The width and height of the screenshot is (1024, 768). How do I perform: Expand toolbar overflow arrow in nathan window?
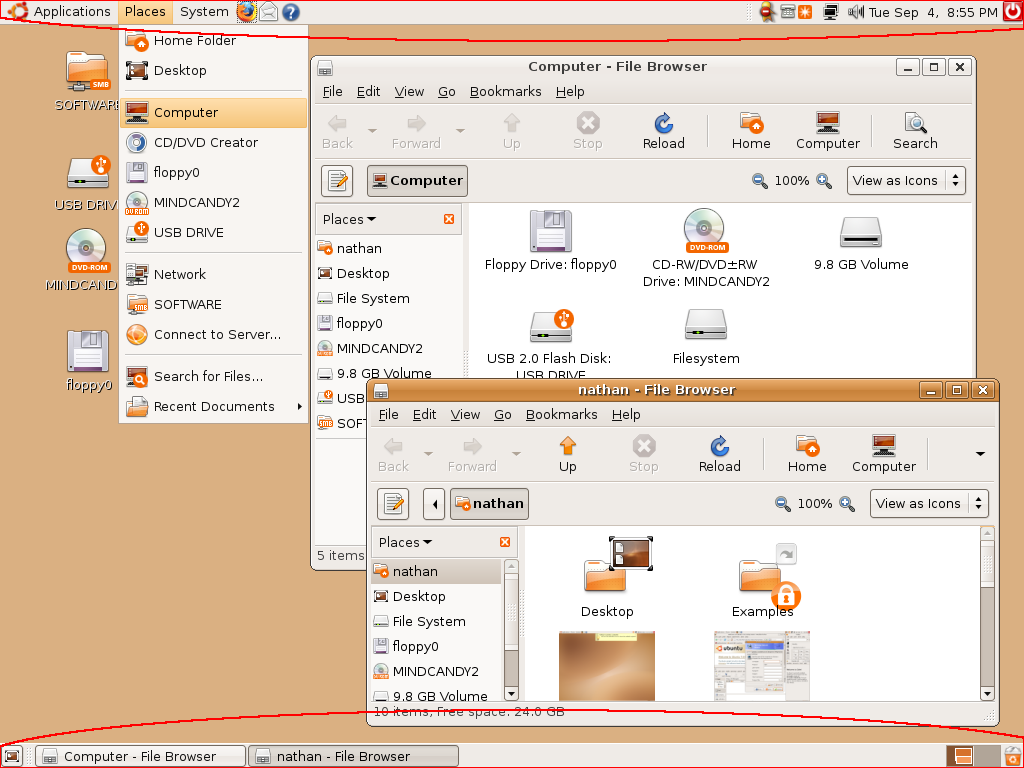point(980,454)
